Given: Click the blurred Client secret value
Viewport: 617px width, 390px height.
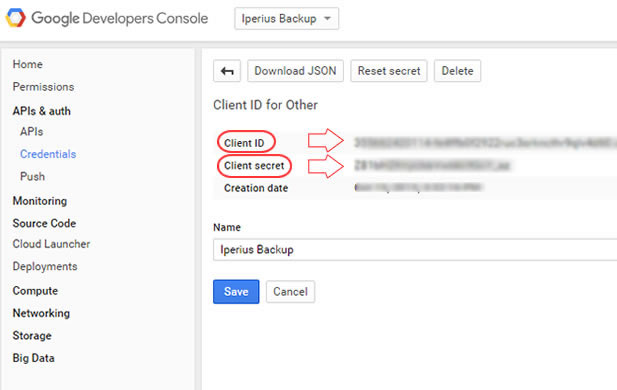Looking at the screenshot, I should click(x=432, y=165).
